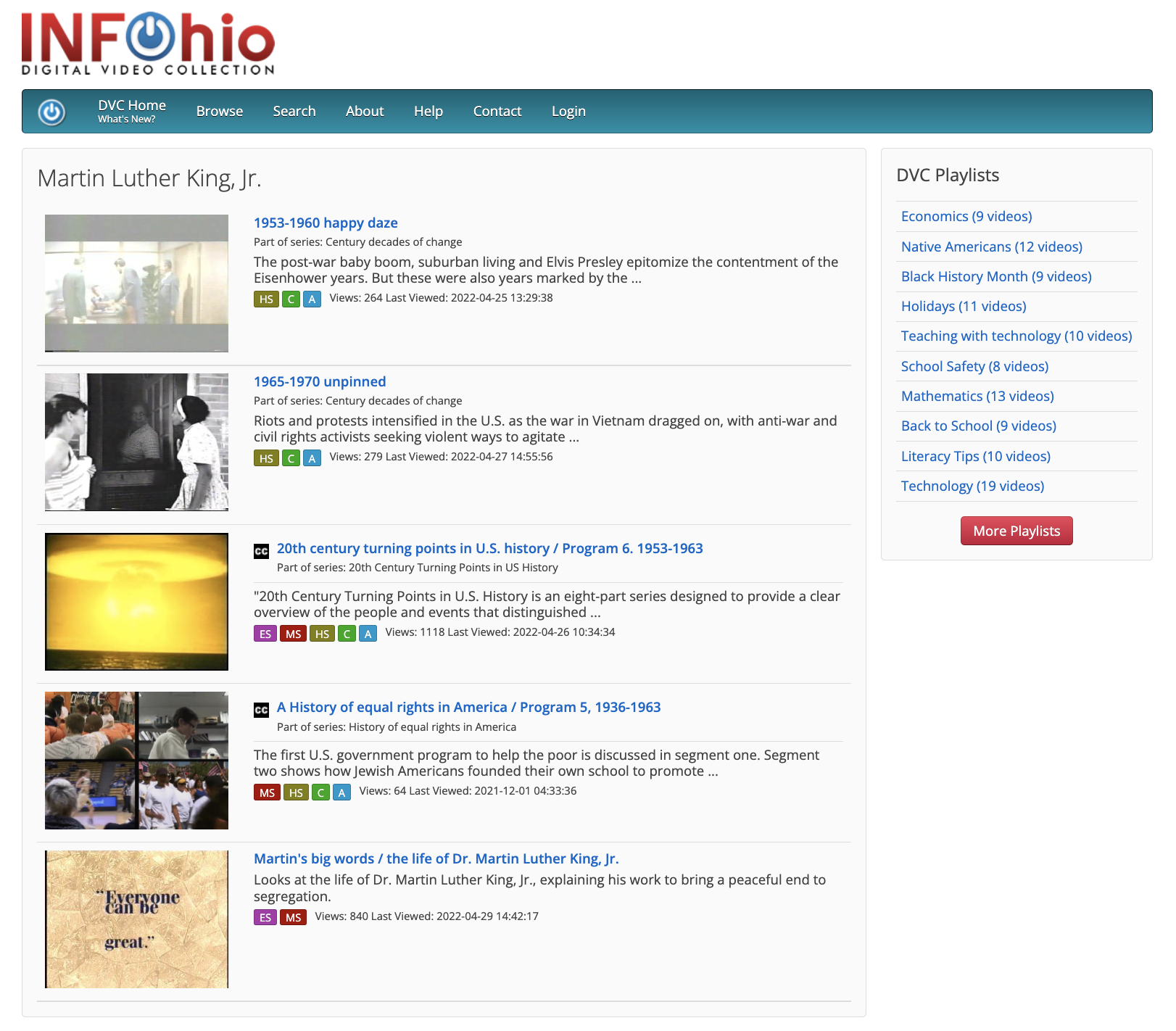Image resolution: width=1176 pixels, height=1031 pixels.
Task: Open Mathematics (13 videos) playlist
Action: [x=977, y=396]
